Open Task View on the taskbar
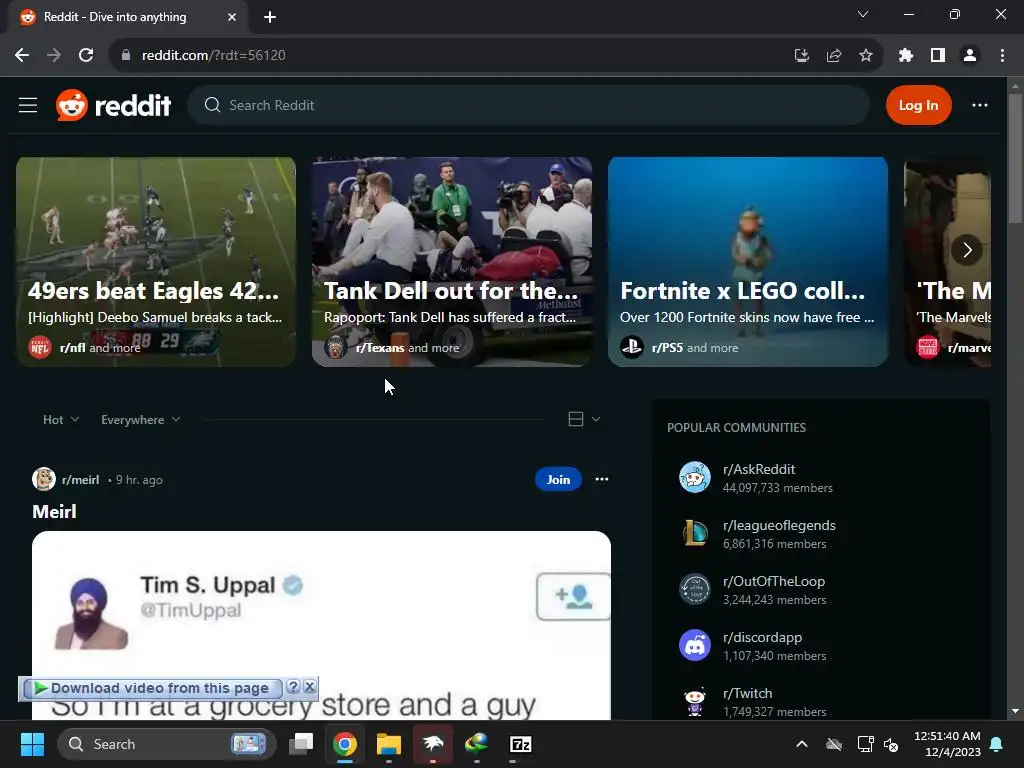Image resolution: width=1024 pixels, height=768 pixels. tap(301, 744)
